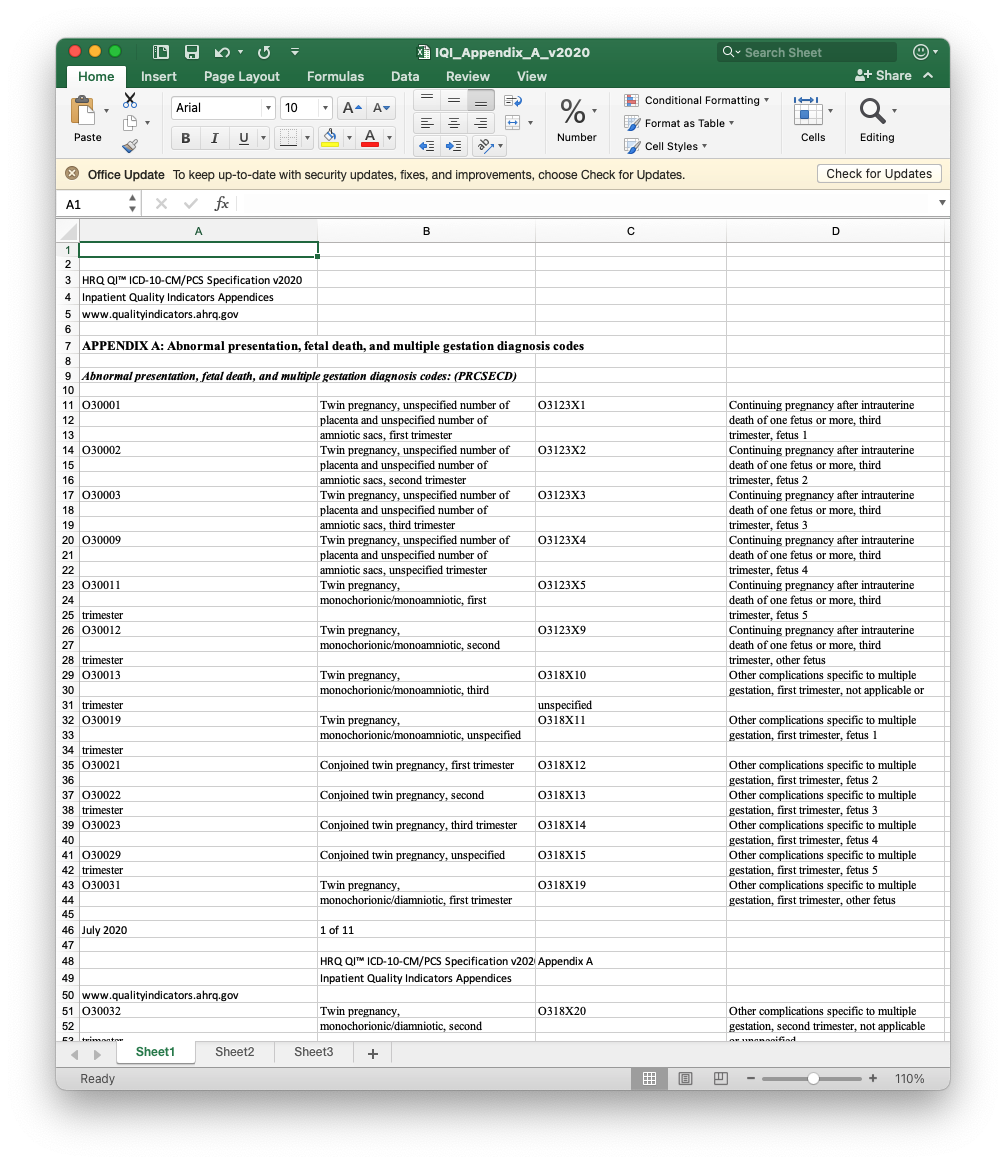
Task: Expand the formula bar chevron
Action: coord(942,203)
